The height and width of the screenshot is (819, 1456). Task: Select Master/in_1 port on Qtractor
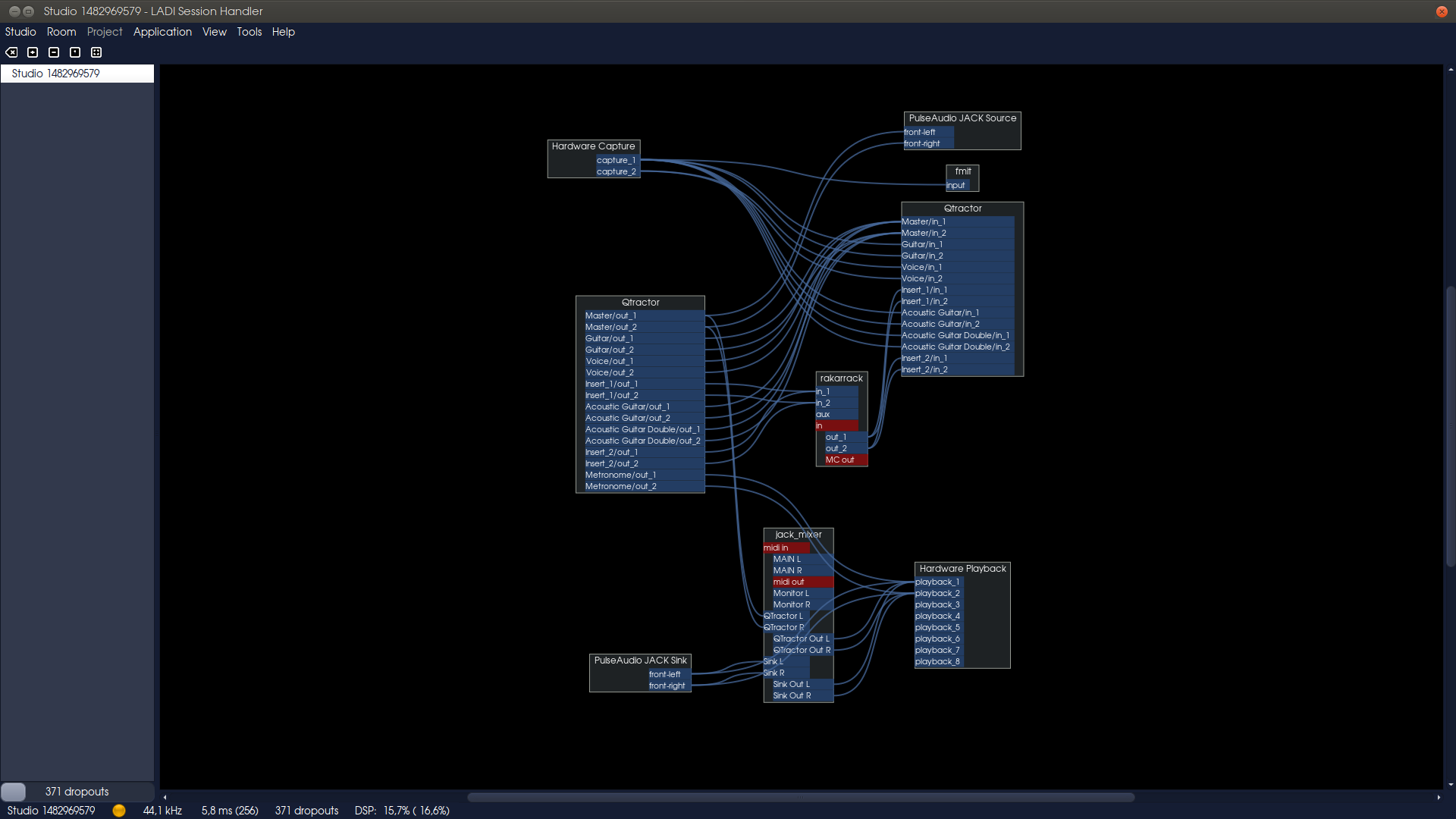pyautogui.click(x=958, y=221)
